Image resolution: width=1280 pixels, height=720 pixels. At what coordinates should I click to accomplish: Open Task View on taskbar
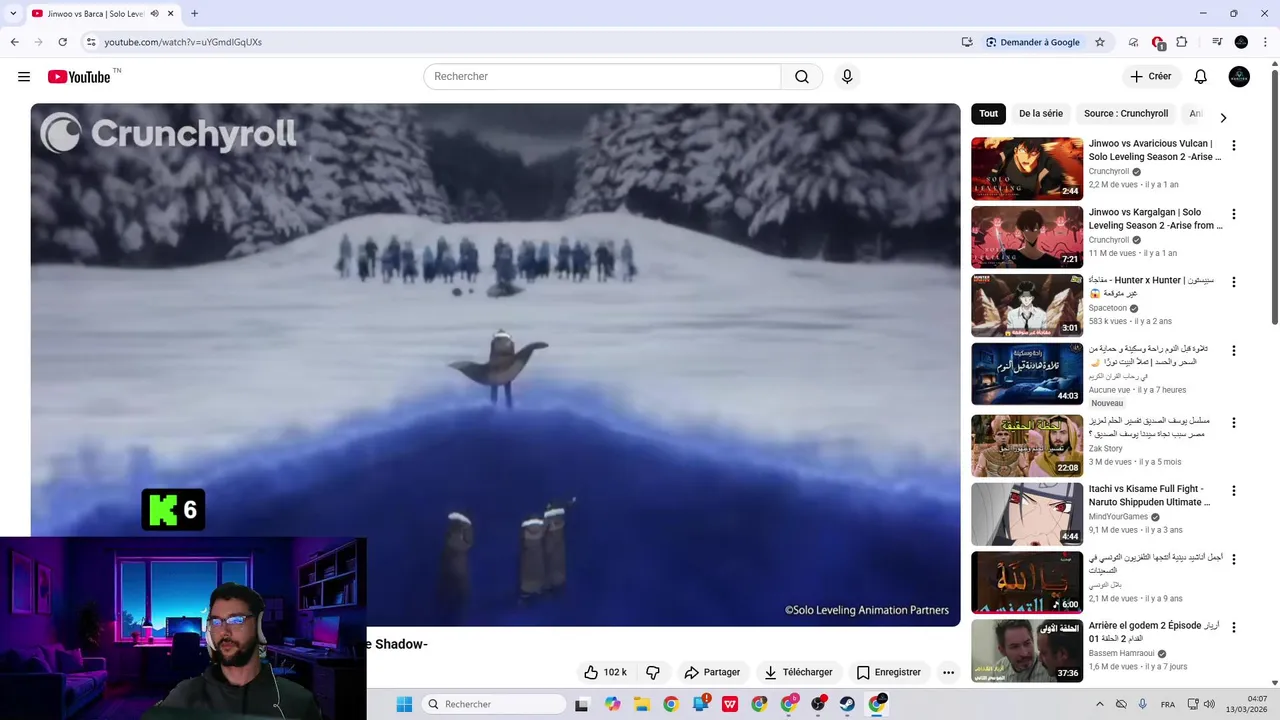click(x=582, y=704)
